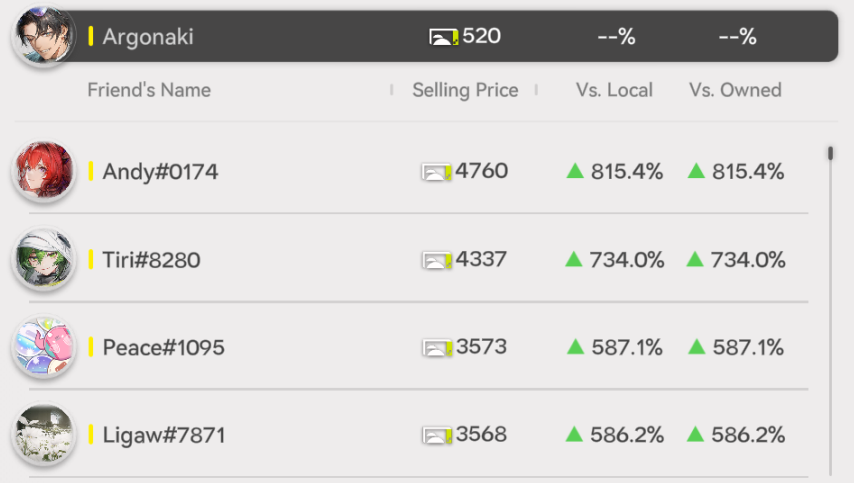The width and height of the screenshot is (854, 483).
Task: Sort list by Vs. Owned header
Action: (x=735, y=90)
